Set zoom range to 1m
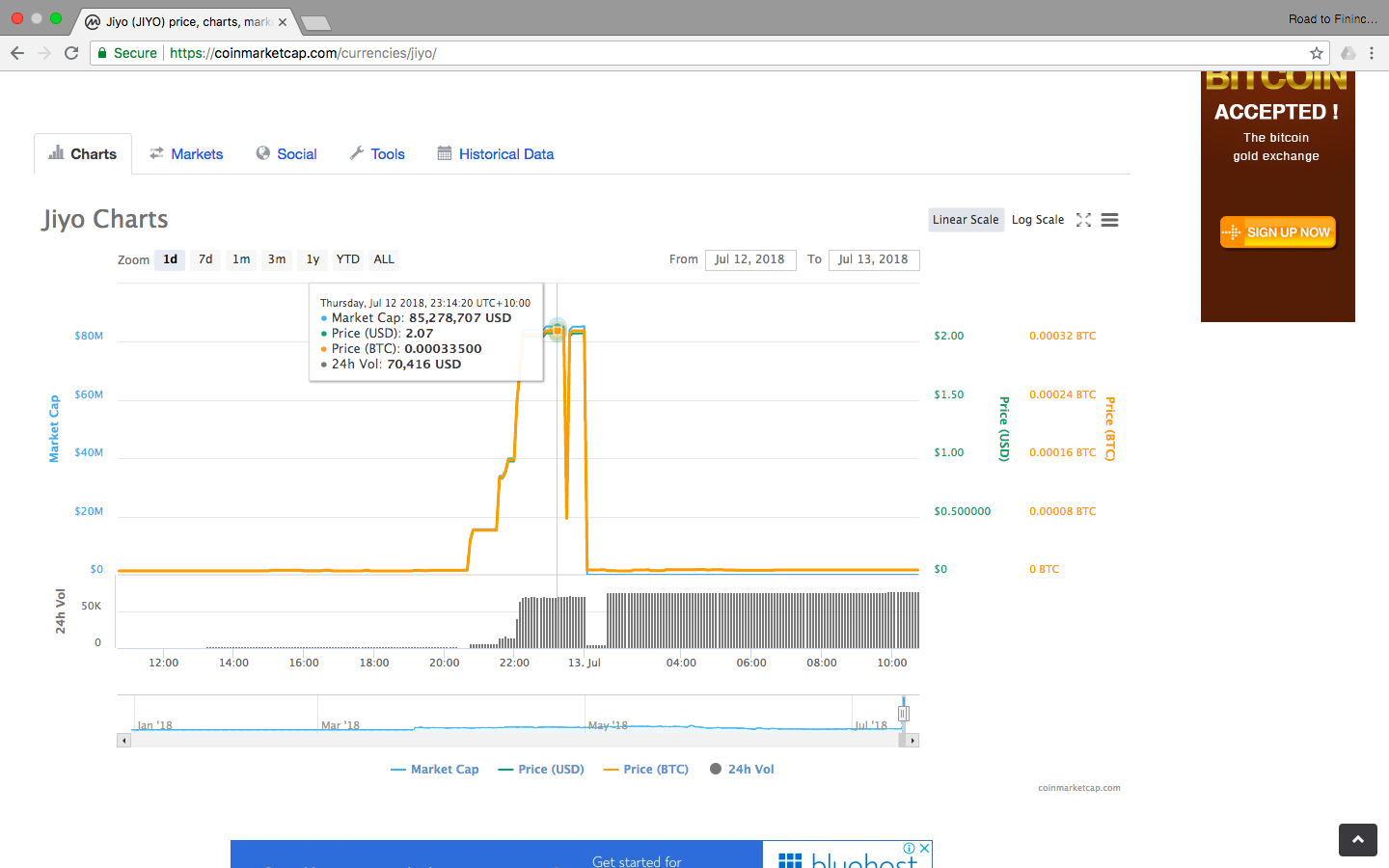 tap(241, 259)
